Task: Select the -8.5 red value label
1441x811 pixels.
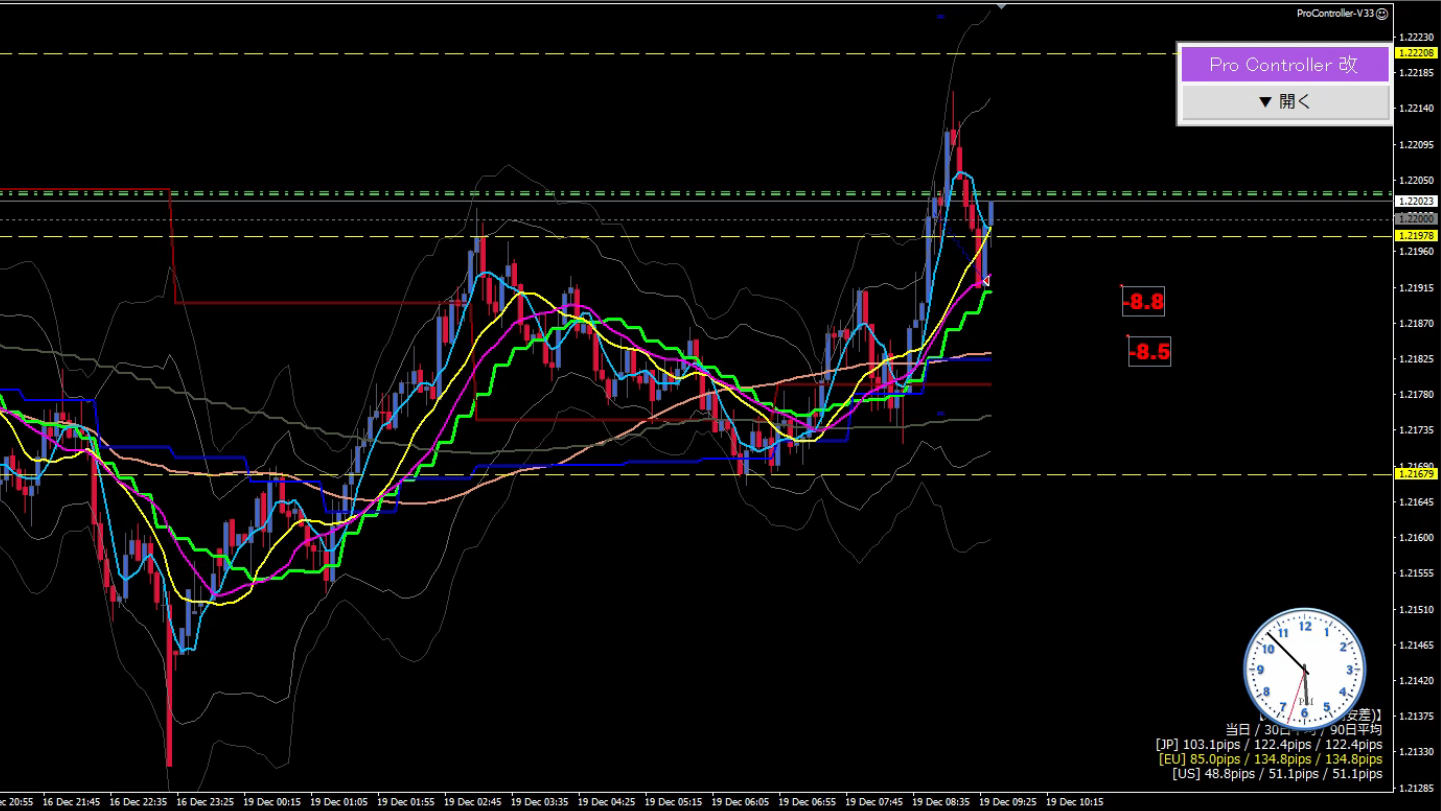Action: (x=1149, y=352)
